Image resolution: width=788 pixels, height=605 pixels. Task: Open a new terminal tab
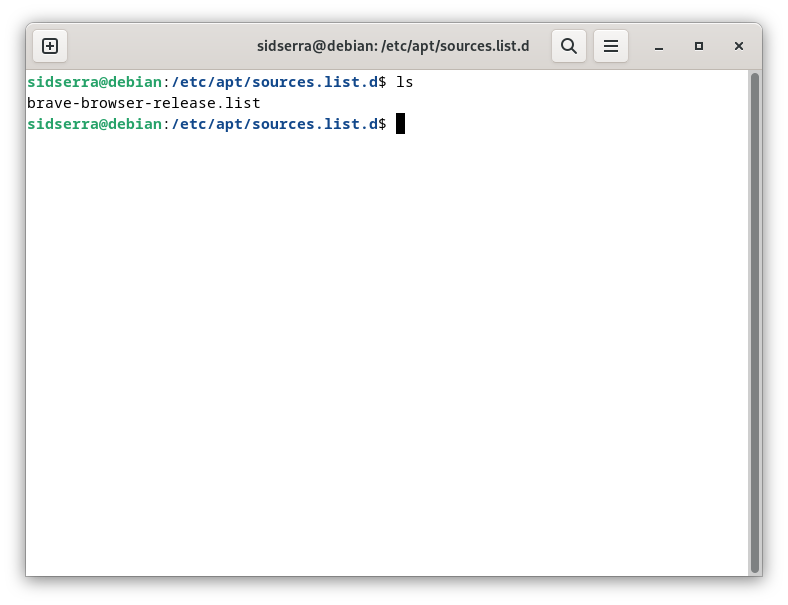tap(50, 46)
